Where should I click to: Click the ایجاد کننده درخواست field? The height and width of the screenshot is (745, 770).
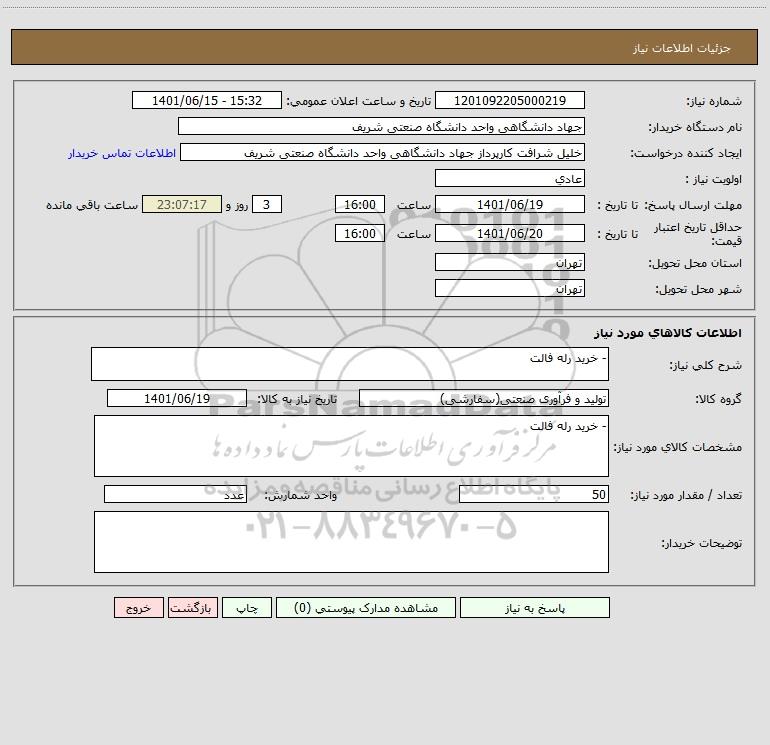click(x=383, y=152)
